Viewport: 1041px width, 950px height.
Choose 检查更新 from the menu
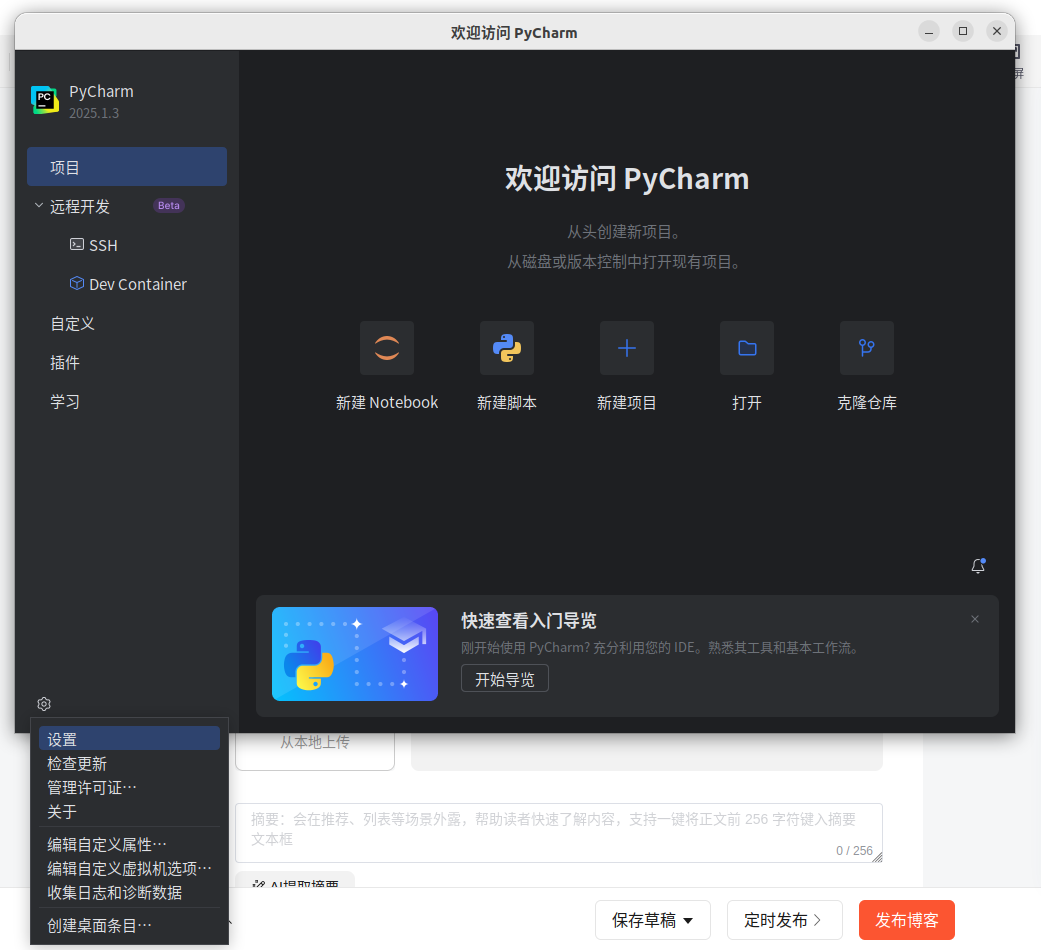coord(77,763)
